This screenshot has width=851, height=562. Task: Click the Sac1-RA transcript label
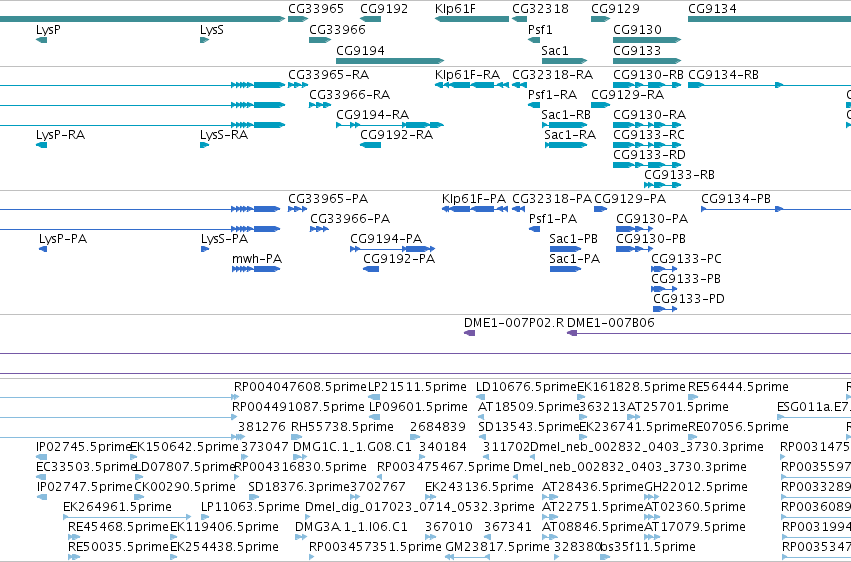[570, 135]
